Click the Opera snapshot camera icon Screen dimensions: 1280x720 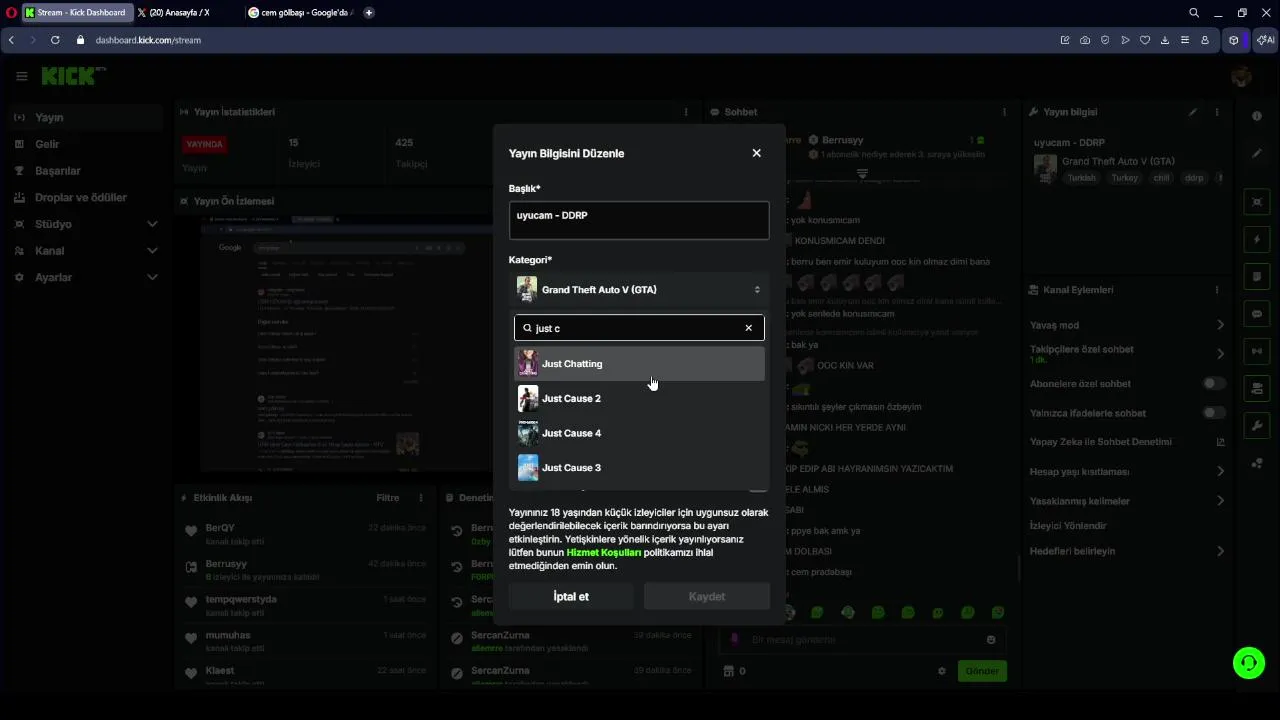1085,40
